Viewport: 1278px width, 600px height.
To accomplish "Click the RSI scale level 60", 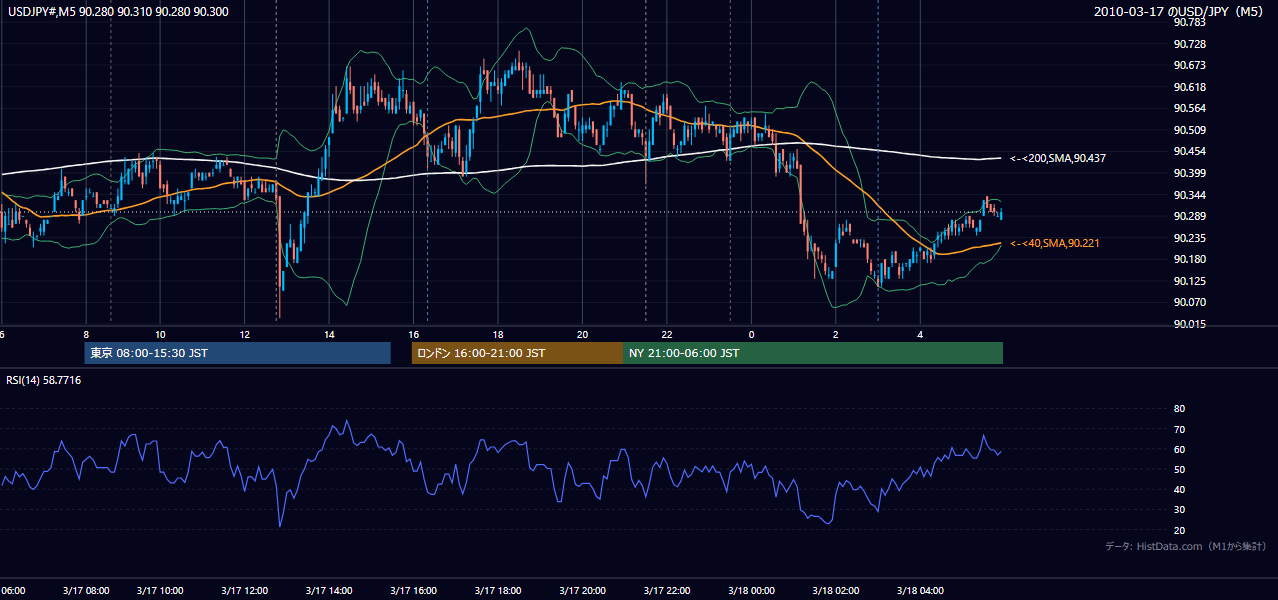I will (1179, 449).
